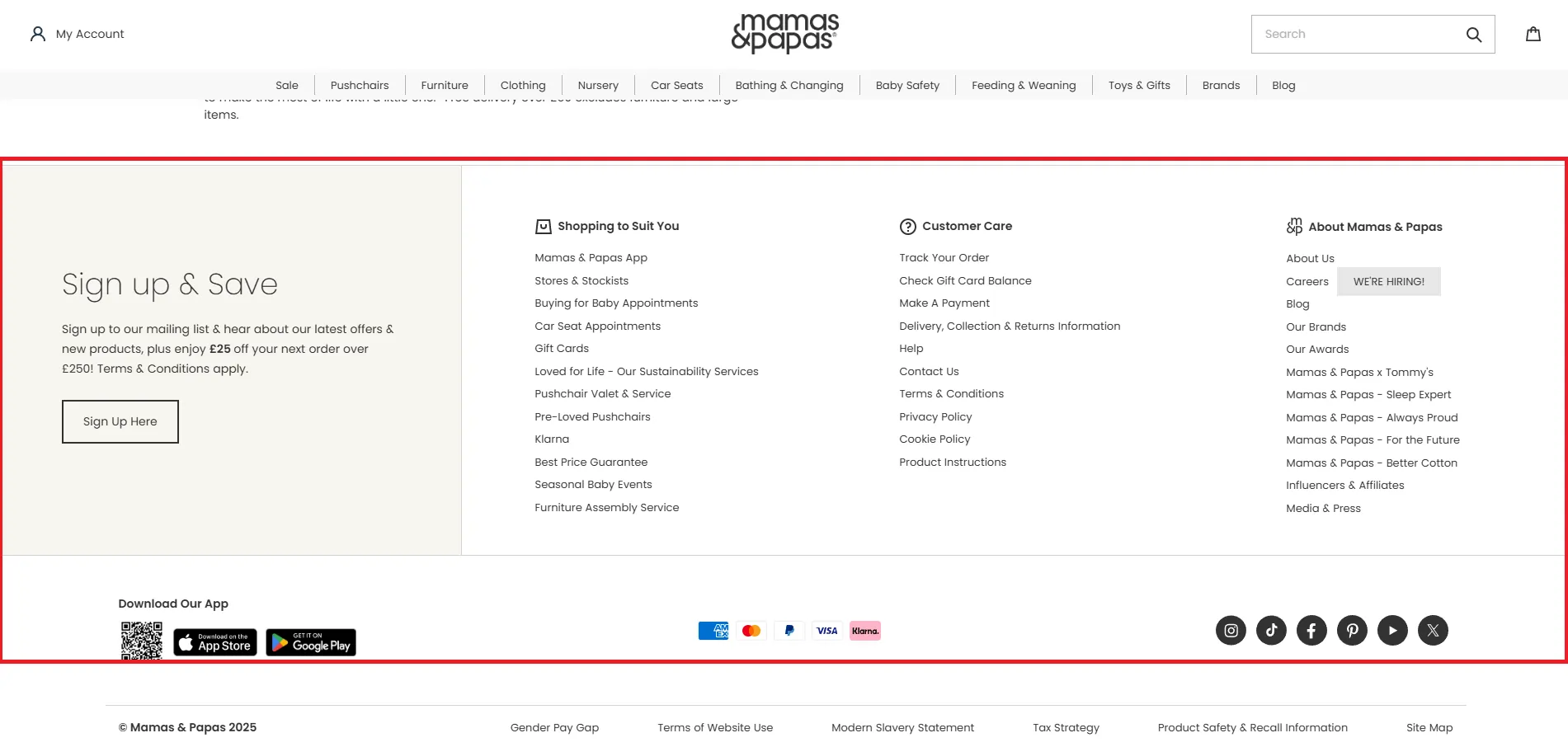Open the Bathing & Changing menu
This screenshot has height=747, width=1568.
coord(789,86)
